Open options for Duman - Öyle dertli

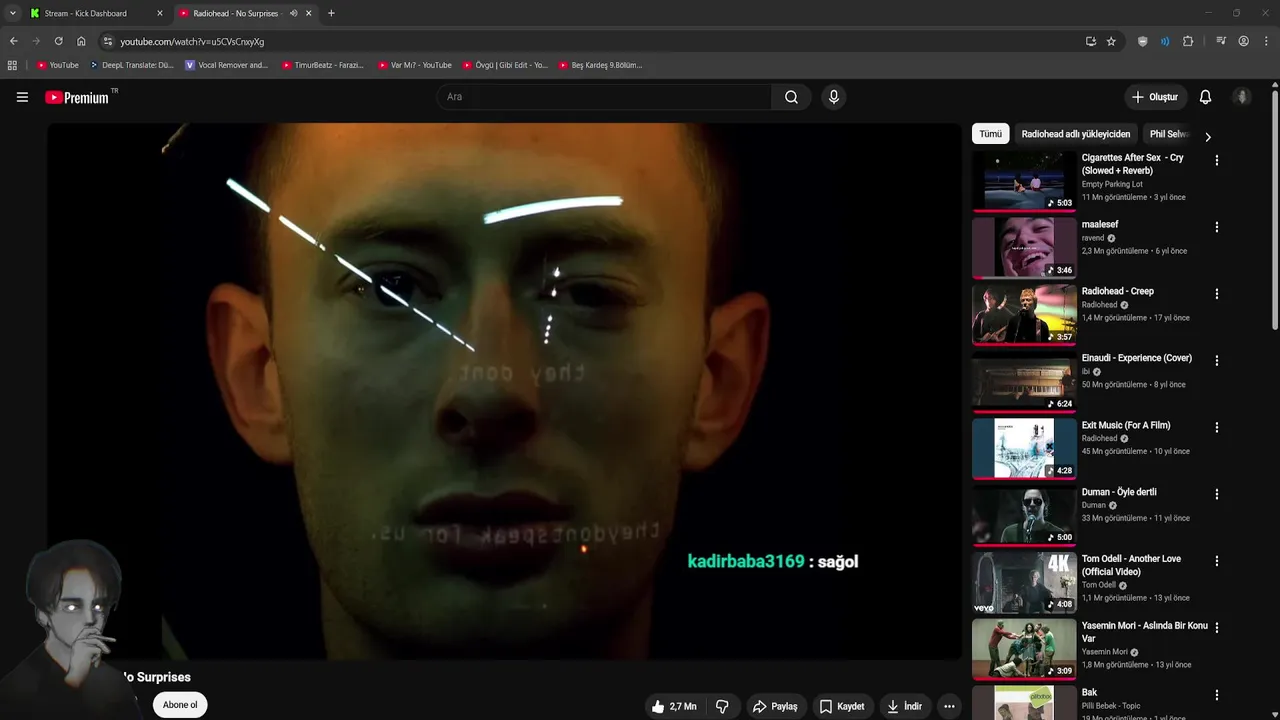pyautogui.click(x=1216, y=494)
